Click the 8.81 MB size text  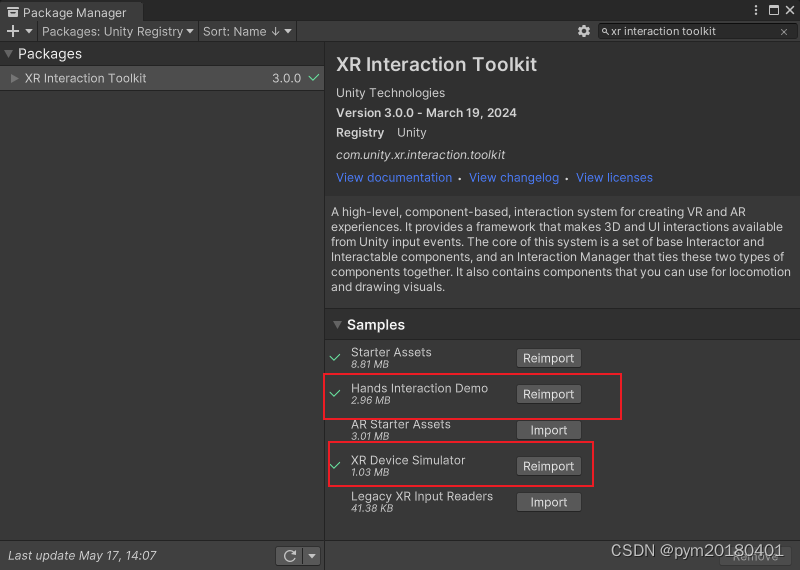tap(370, 364)
